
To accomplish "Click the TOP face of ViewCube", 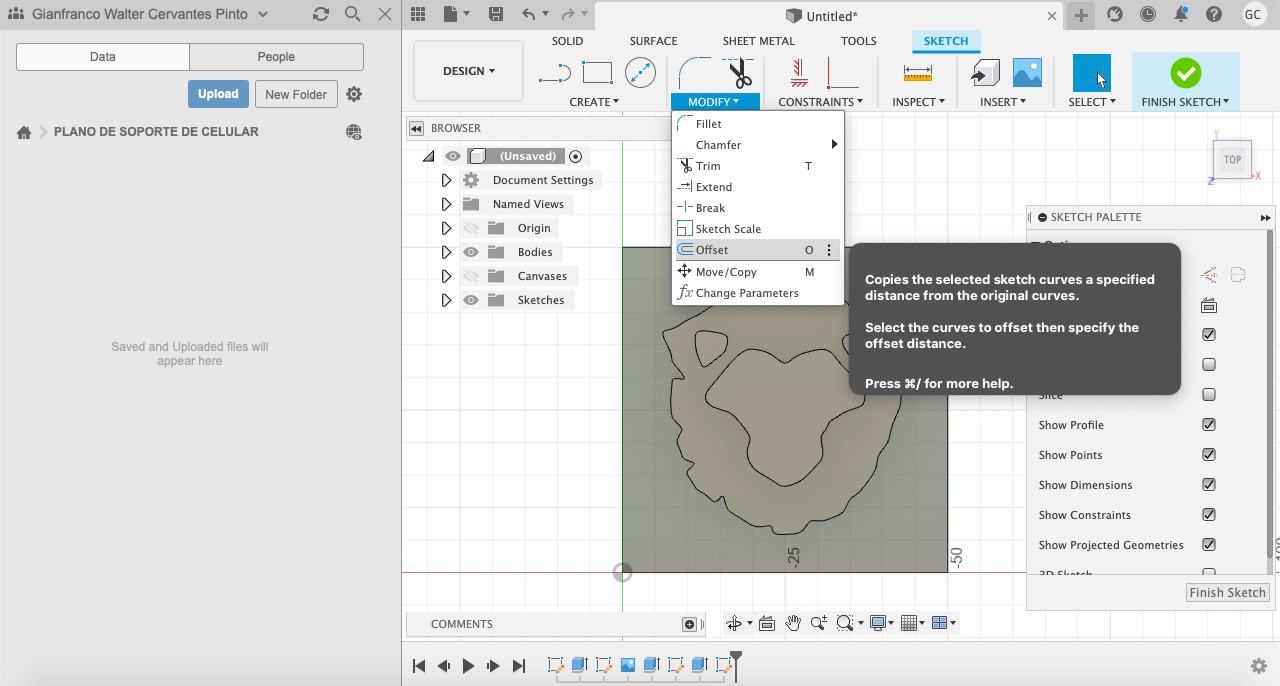I will click(x=1232, y=160).
